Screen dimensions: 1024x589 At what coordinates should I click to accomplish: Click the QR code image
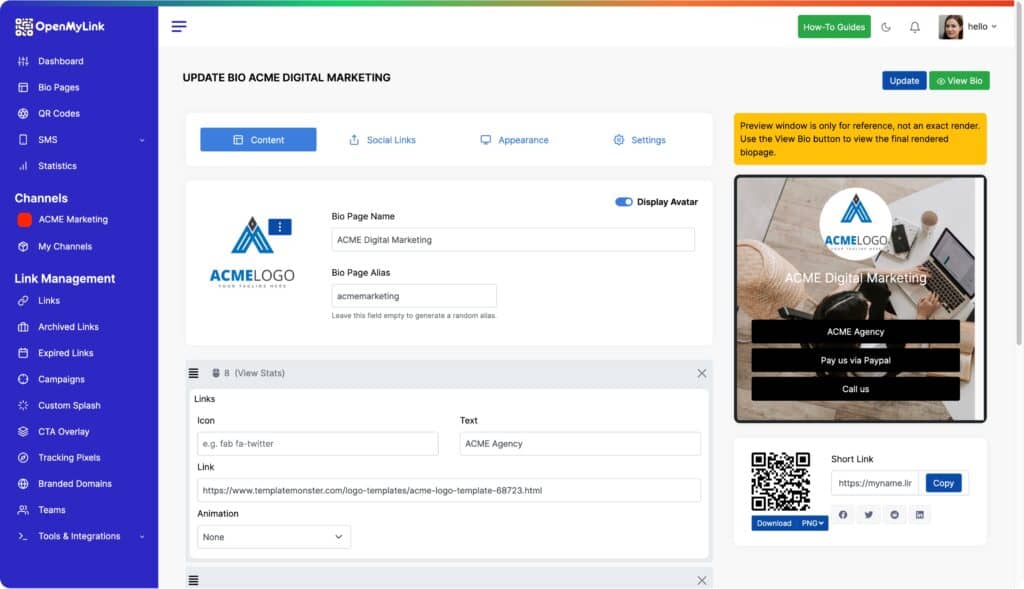[780, 482]
